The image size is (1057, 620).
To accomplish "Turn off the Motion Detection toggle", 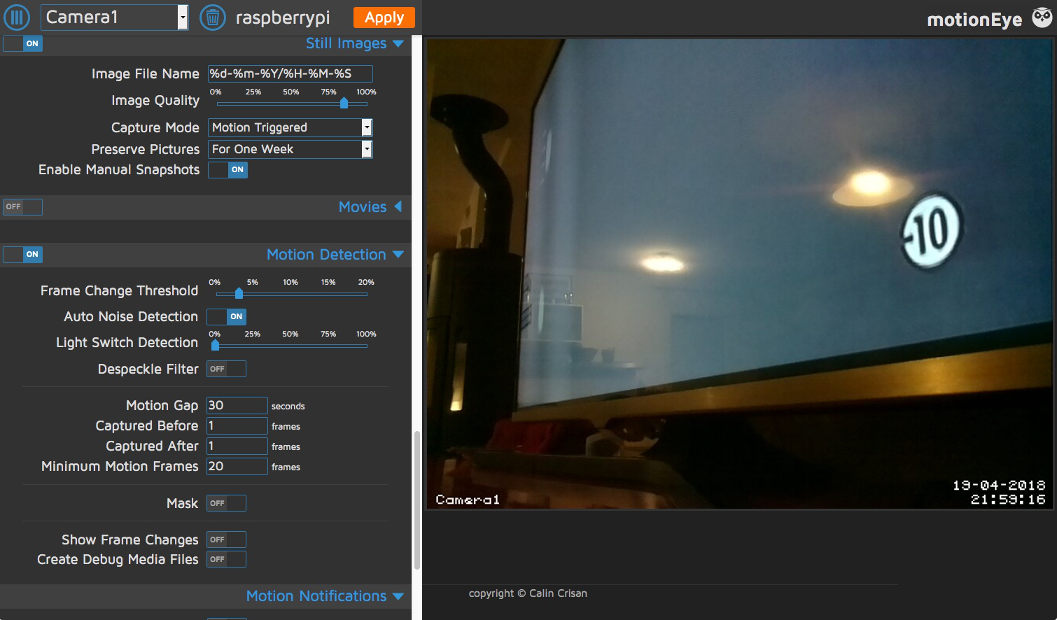I will pos(22,254).
